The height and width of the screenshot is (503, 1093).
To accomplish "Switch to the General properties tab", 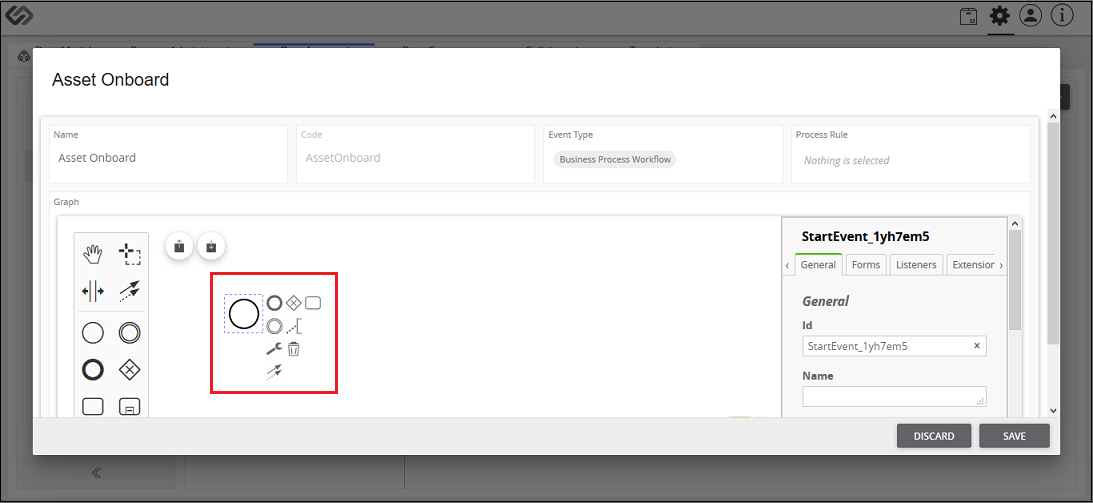I will (x=818, y=265).
